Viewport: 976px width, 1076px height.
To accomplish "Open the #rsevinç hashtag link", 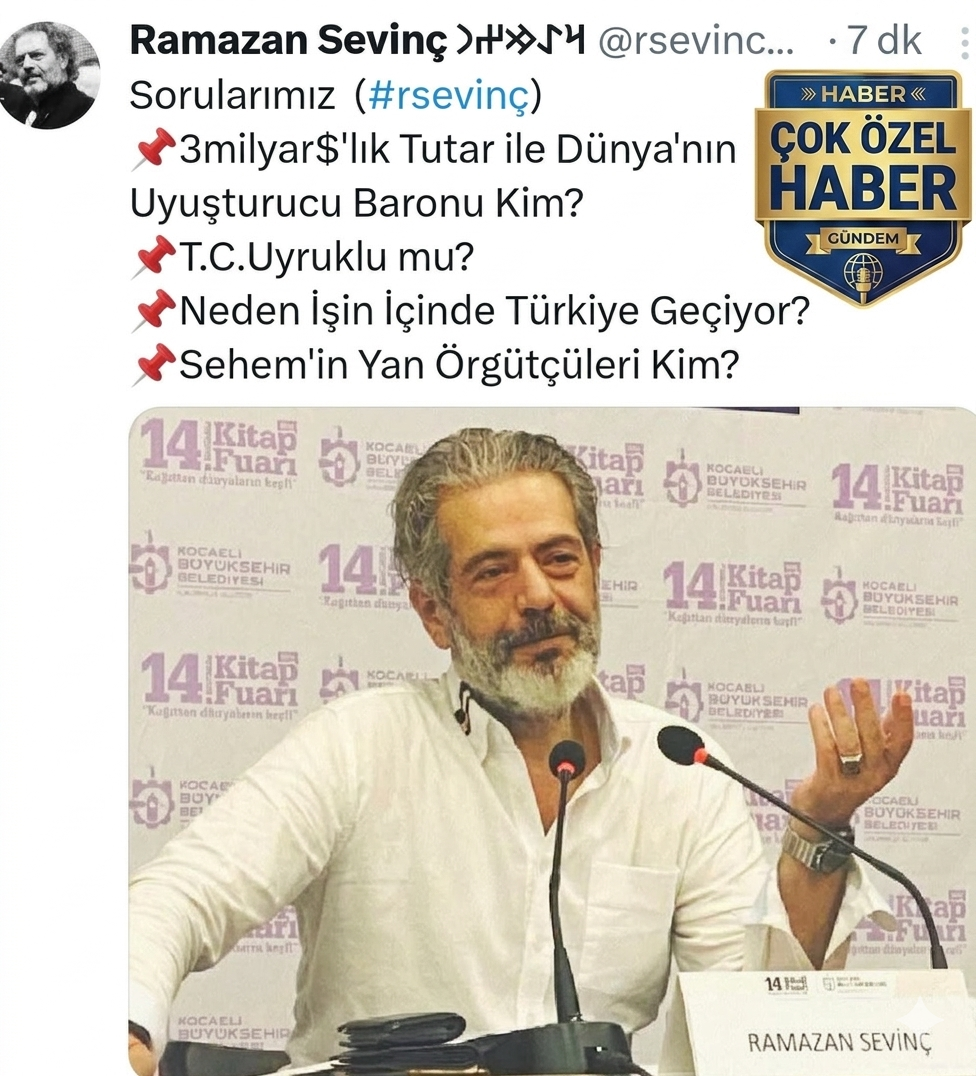I will point(449,95).
